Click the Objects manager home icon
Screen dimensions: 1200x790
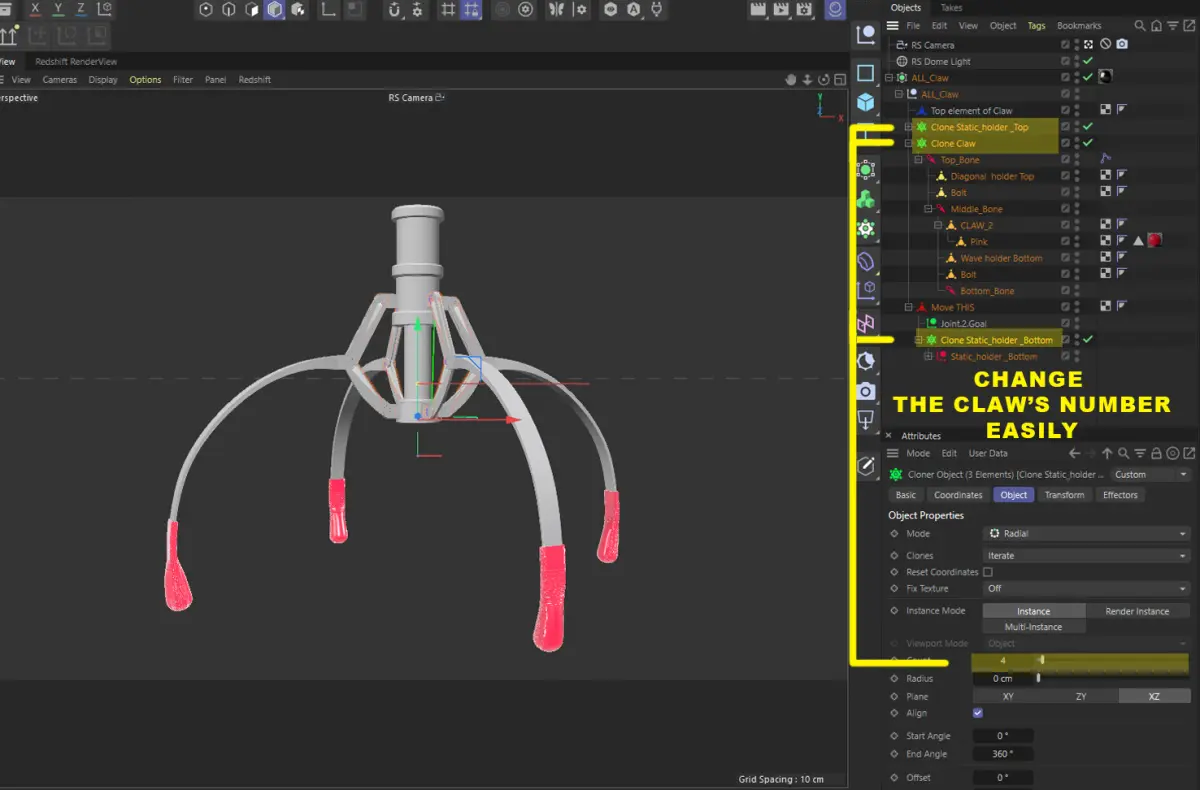[x=1156, y=26]
